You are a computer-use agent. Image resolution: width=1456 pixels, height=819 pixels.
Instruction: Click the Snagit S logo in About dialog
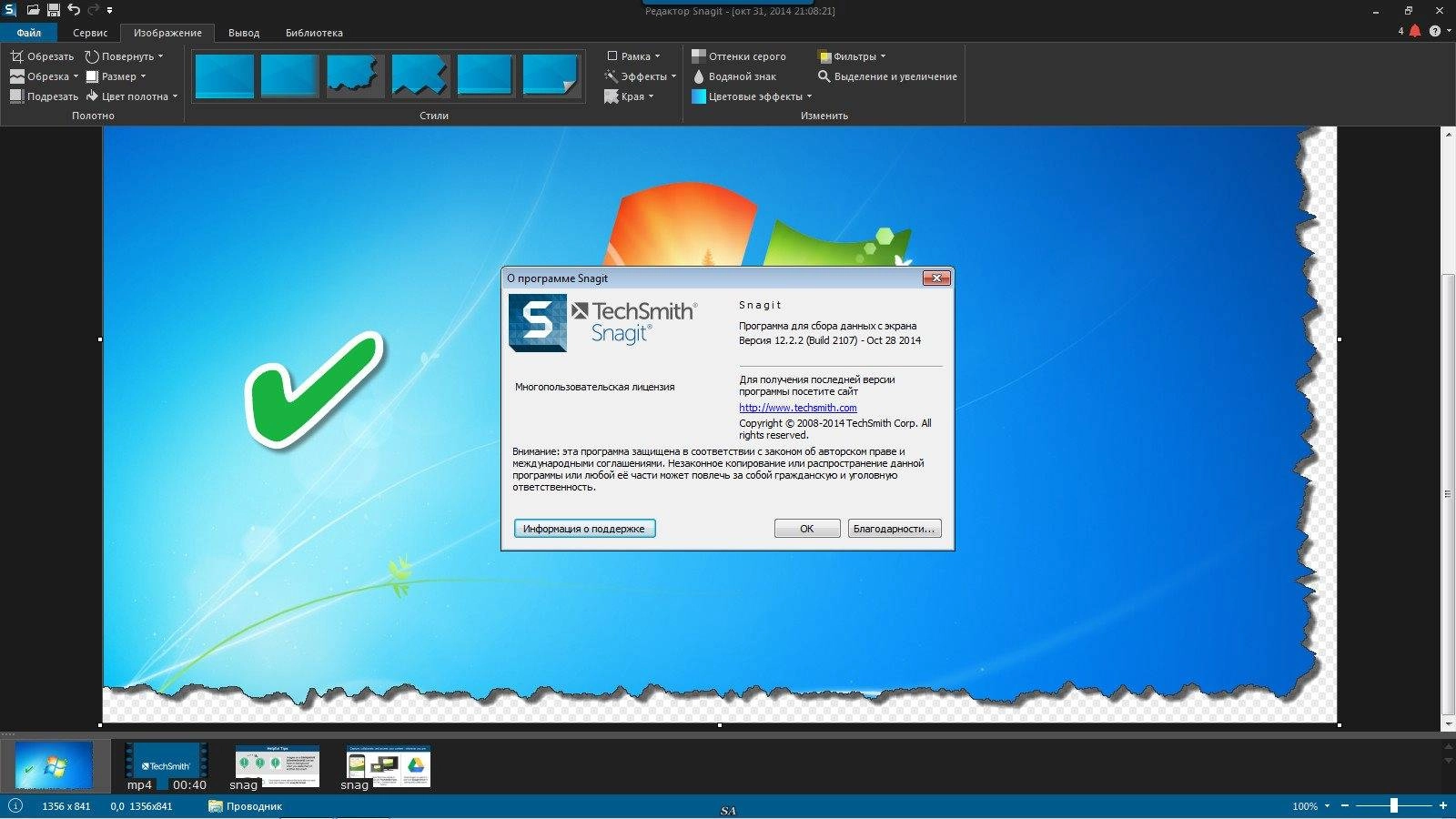[538, 323]
